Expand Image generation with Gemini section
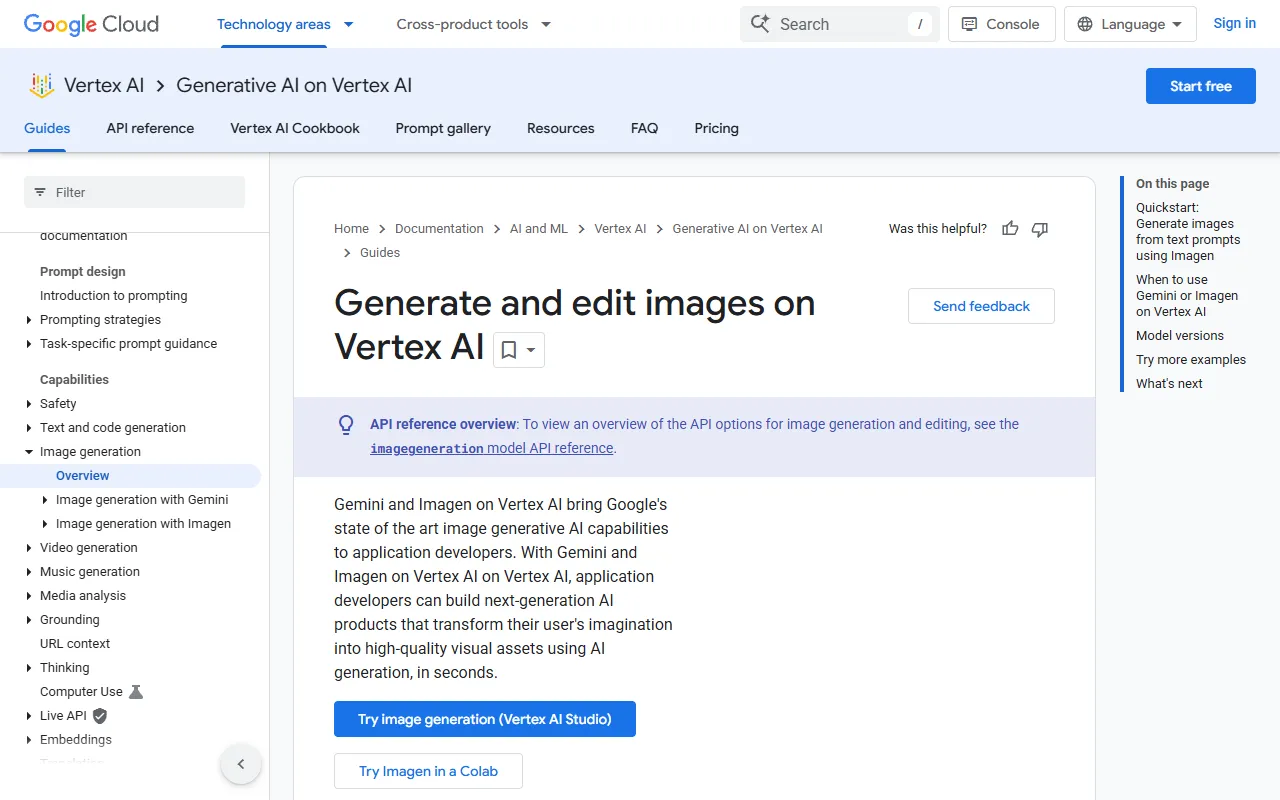Screen dimensions: 1280x800 point(45,500)
